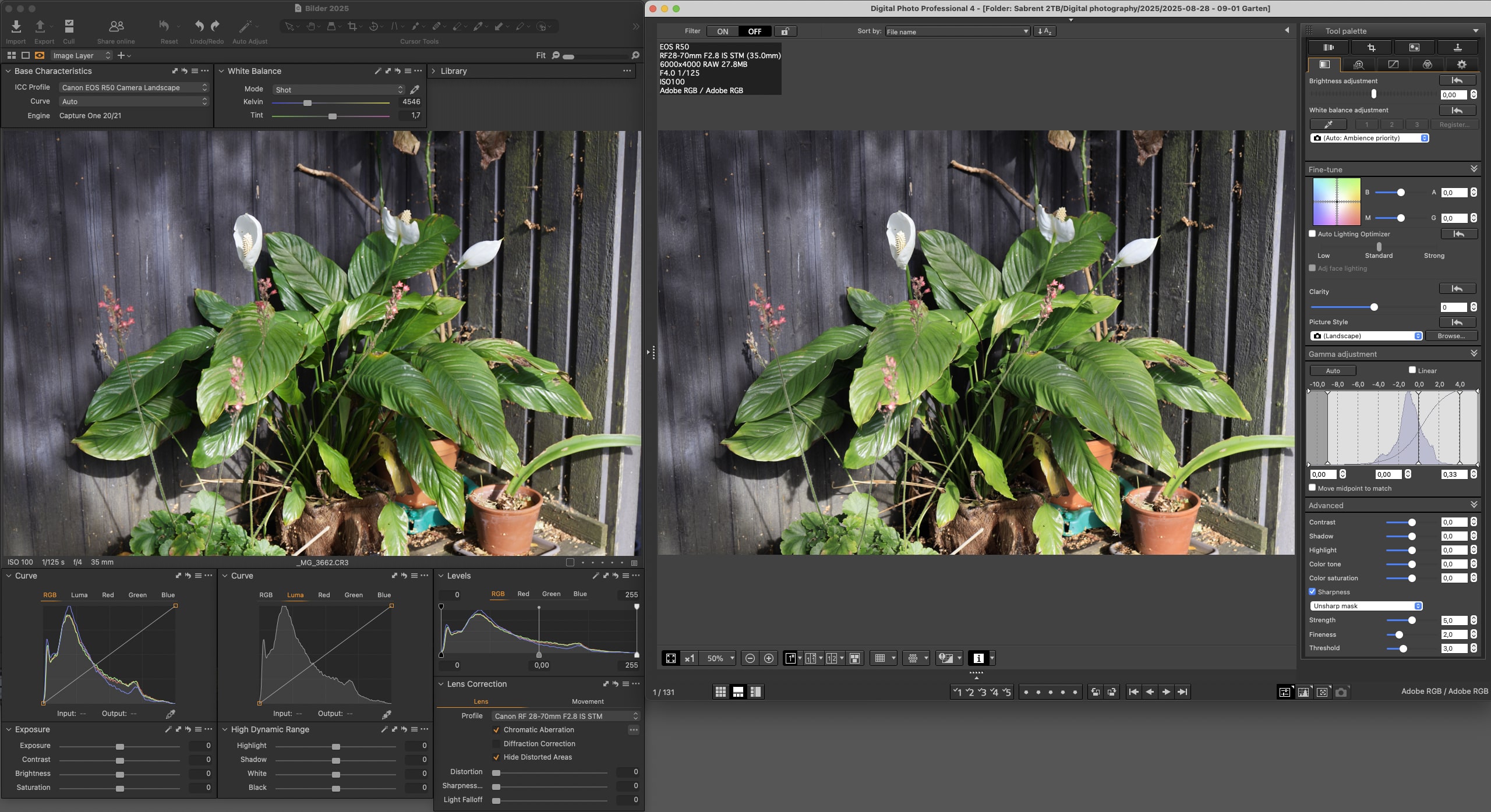Uncheck the Chromatic Aberration option
This screenshot has height=812, width=1491.
pos(496,730)
